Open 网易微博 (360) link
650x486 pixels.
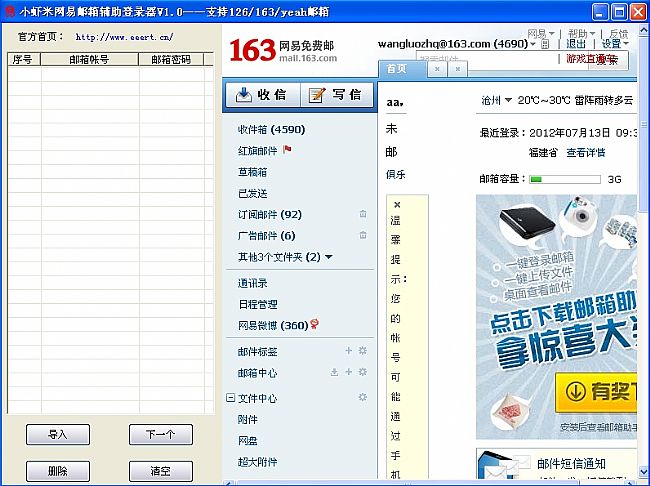pyautogui.click(x=273, y=326)
